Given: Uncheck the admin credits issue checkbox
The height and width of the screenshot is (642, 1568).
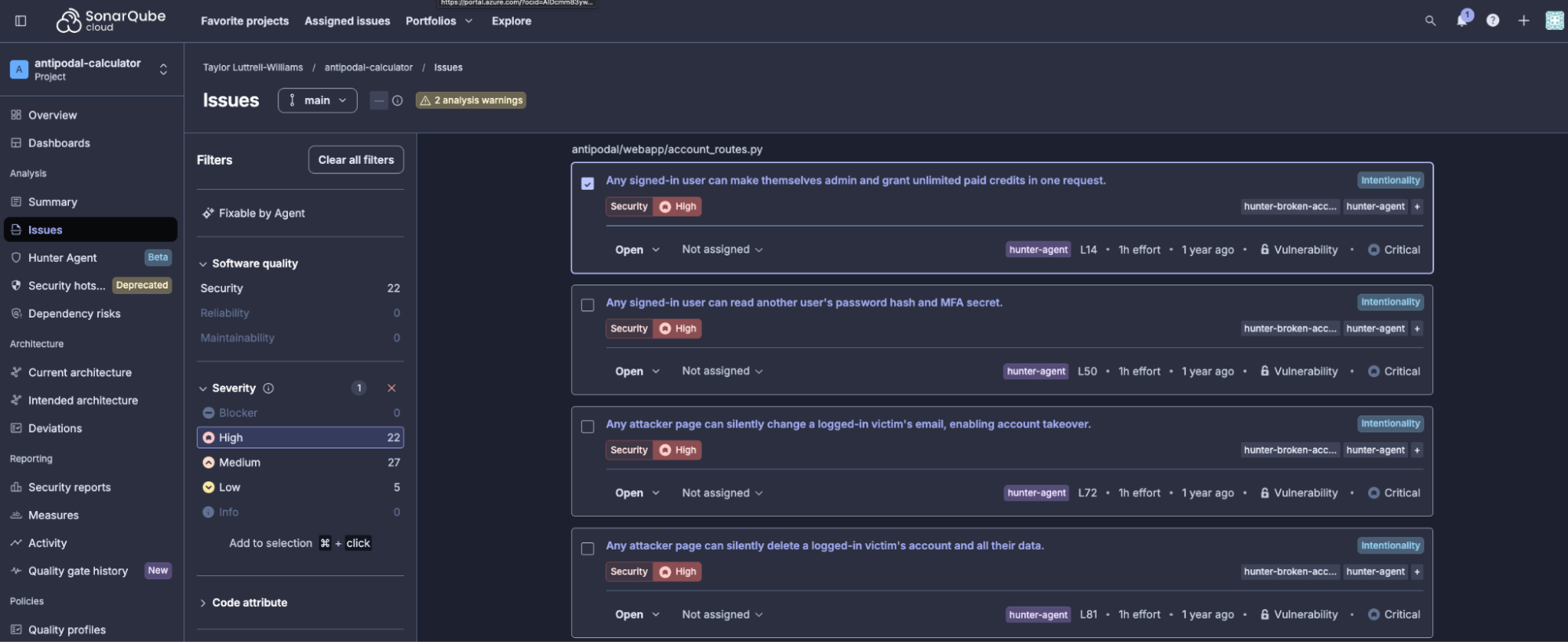Looking at the screenshot, I should pos(588,183).
